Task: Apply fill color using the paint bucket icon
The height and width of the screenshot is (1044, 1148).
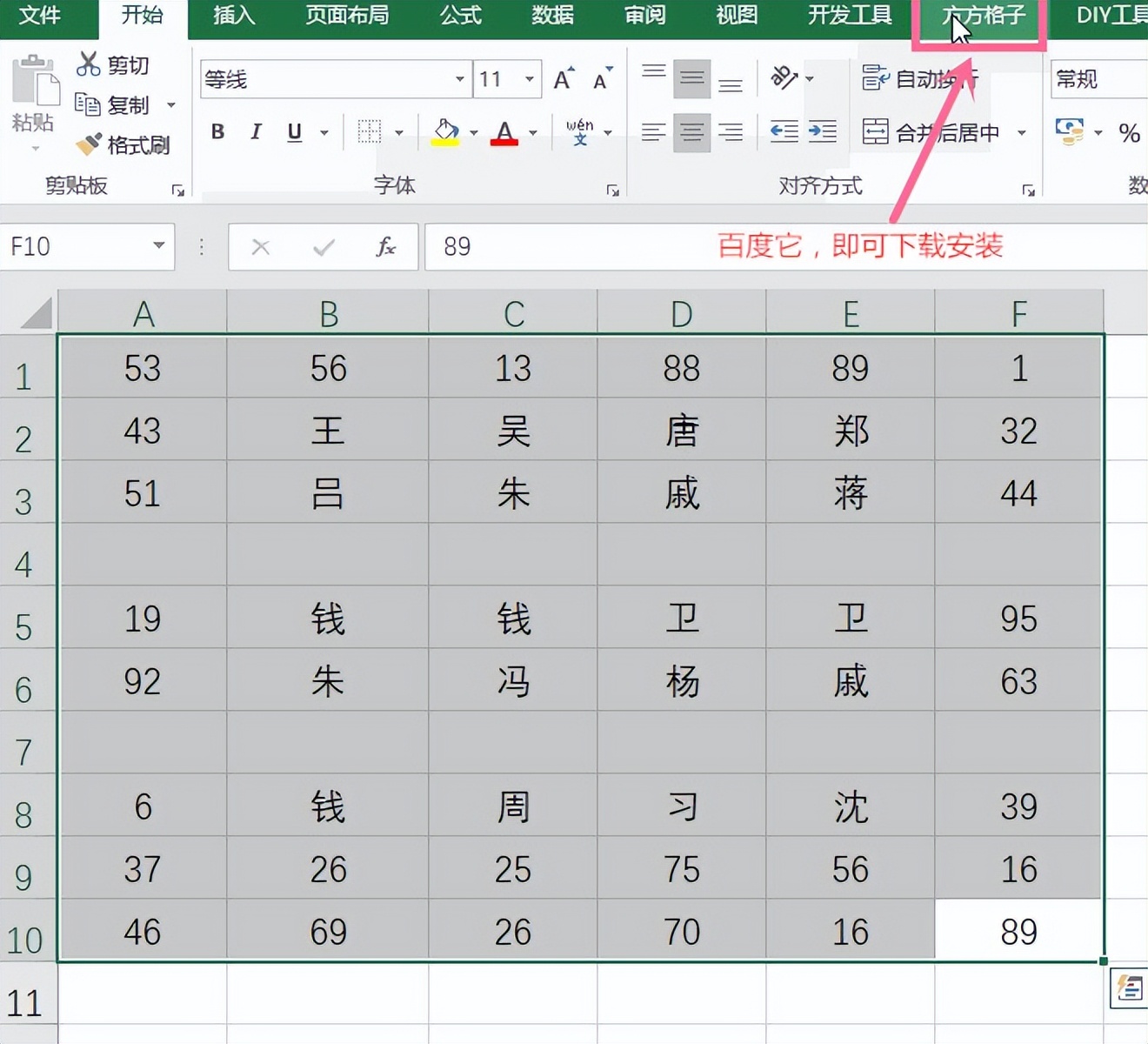Action: 445,130
